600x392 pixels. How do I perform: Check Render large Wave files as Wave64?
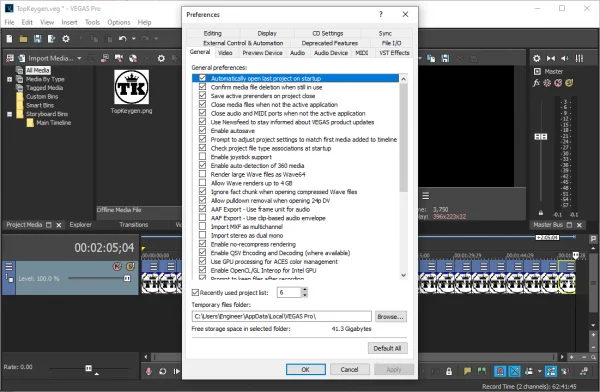[202, 174]
